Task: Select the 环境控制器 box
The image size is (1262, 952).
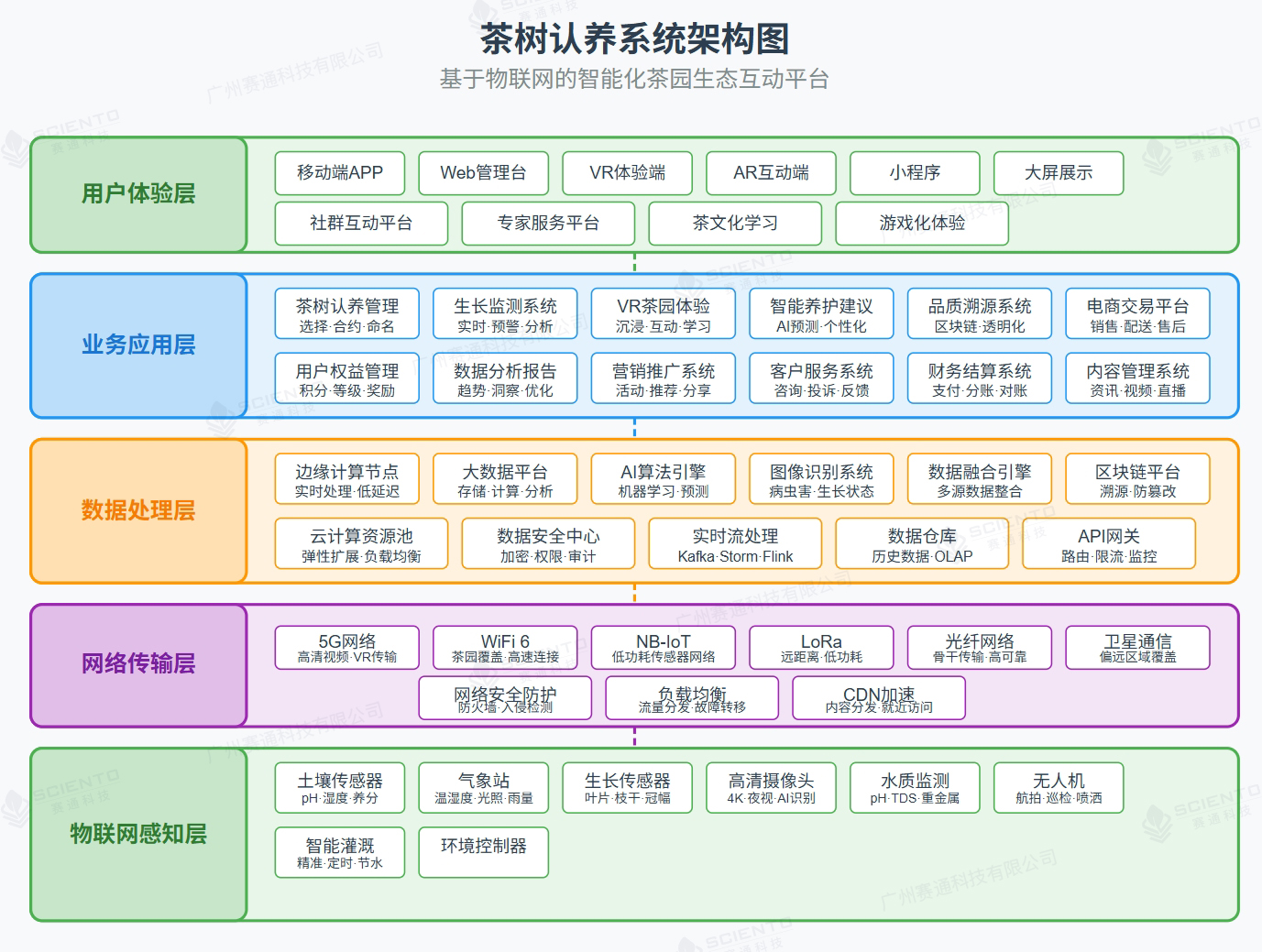Action: pos(484,852)
